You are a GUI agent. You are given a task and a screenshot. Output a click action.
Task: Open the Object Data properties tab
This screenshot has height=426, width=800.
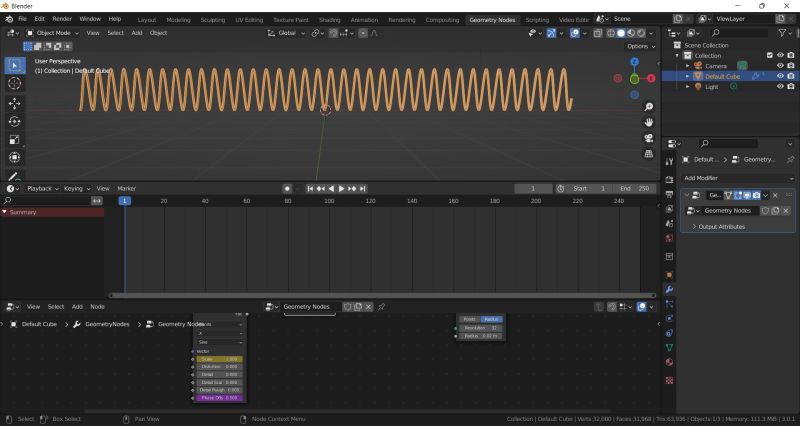coord(669,347)
